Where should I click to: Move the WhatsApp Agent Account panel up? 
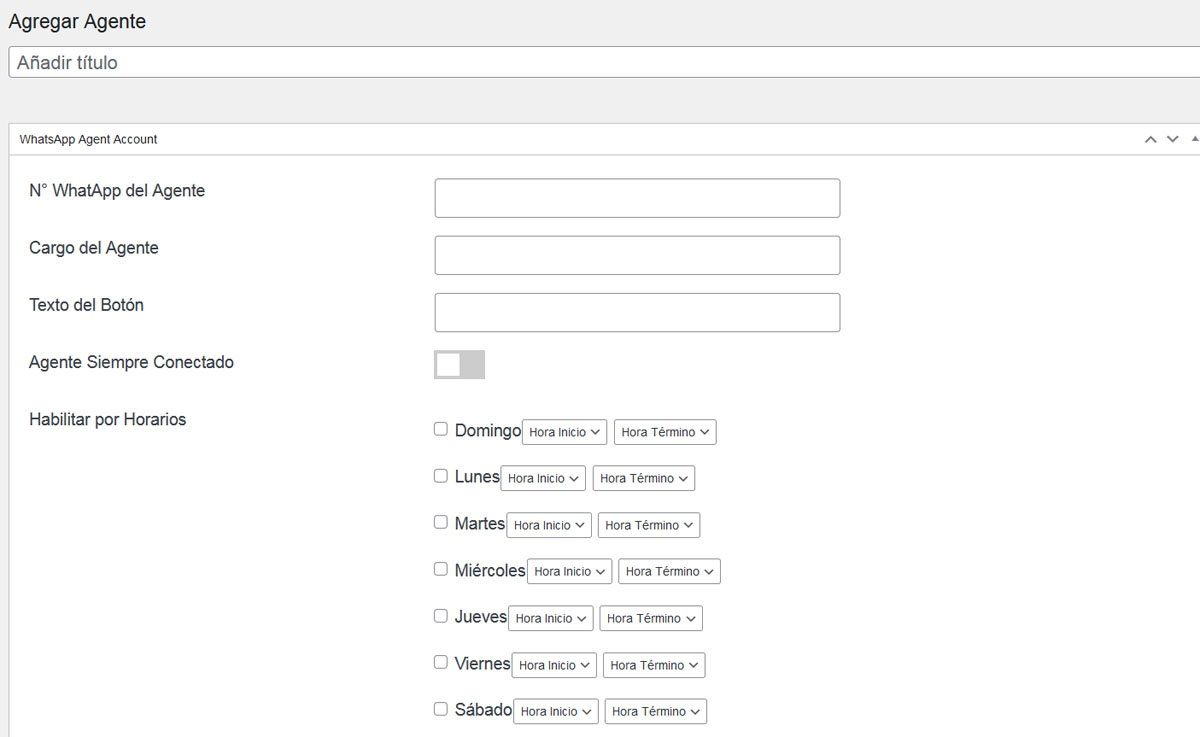[x=1151, y=139]
